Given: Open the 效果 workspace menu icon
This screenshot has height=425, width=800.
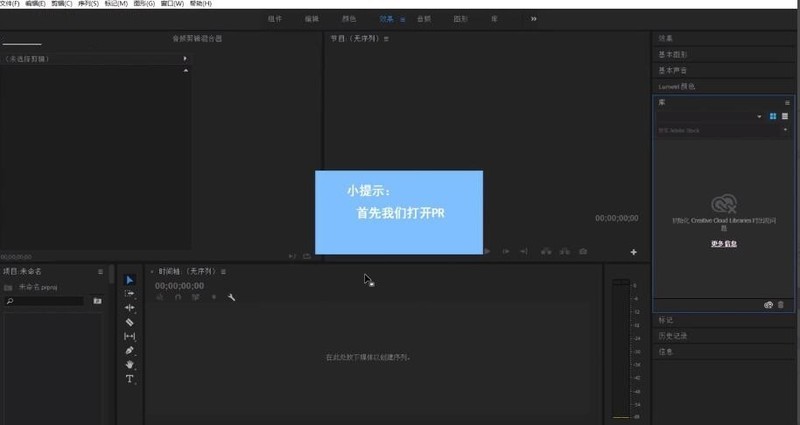Looking at the screenshot, I should pos(403,19).
